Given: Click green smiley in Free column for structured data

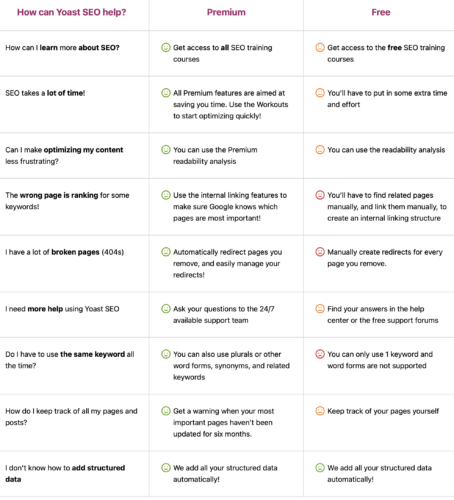Looking at the screenshot, I should (320, 467).
